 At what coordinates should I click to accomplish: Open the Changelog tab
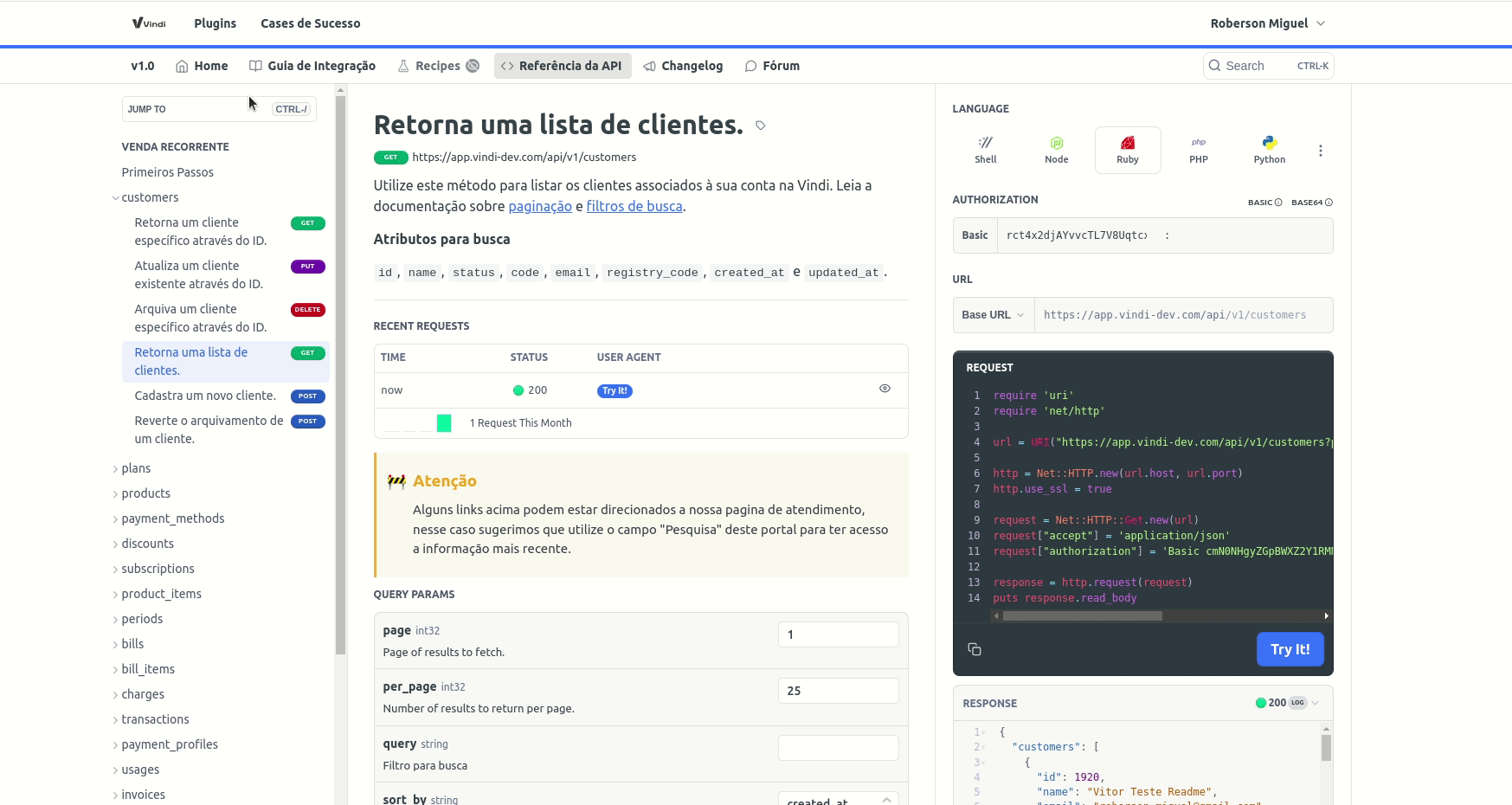pos(683,66)
